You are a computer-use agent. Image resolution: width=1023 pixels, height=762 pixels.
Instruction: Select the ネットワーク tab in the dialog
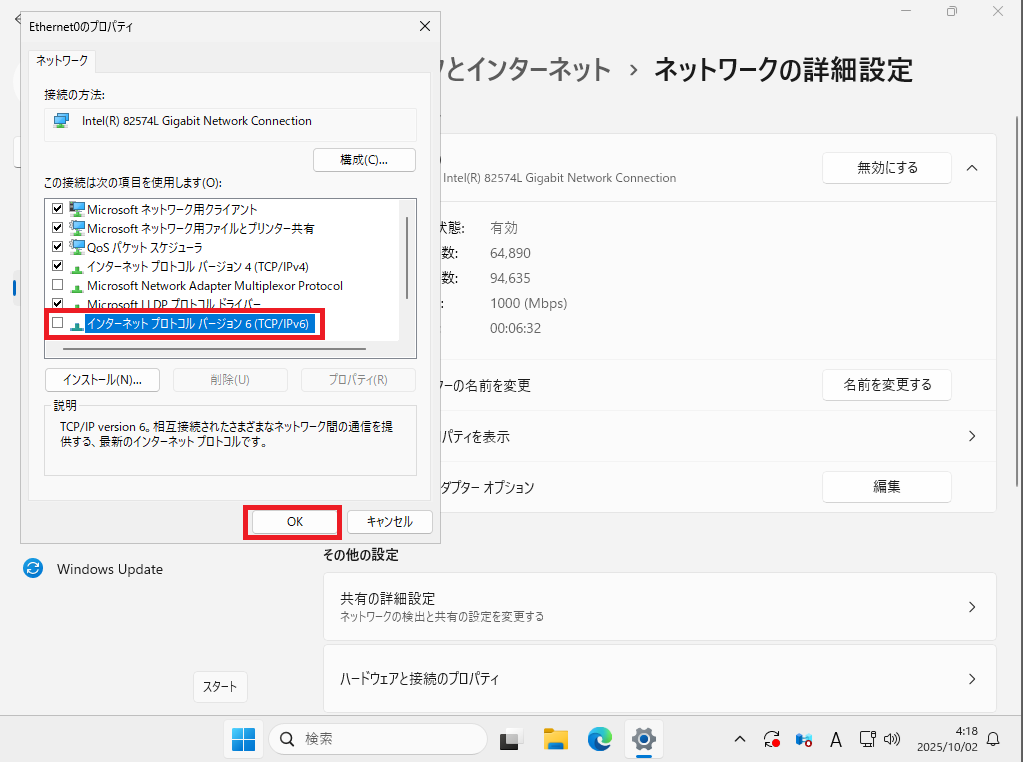[62, 61]
